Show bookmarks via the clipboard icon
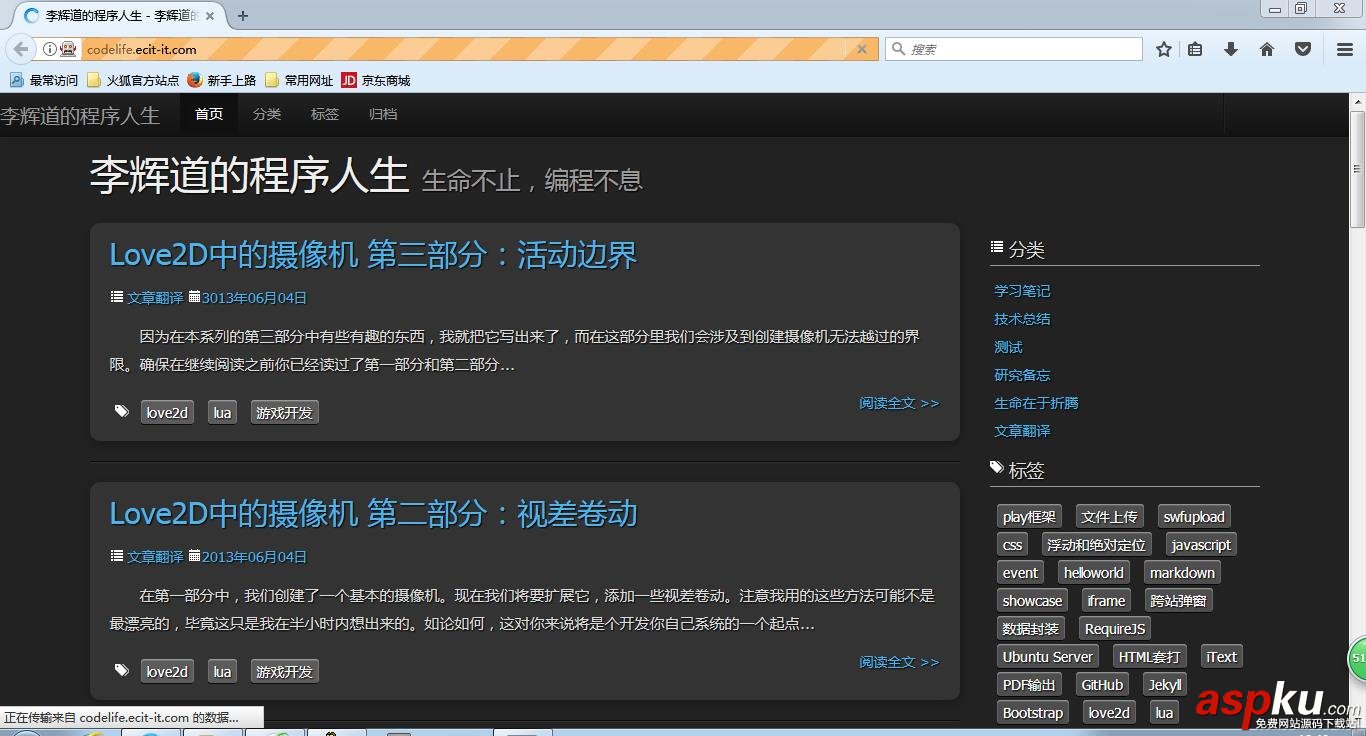Screen dimensions: 1366x736 pyautogui.click(x=1195, y=48)
